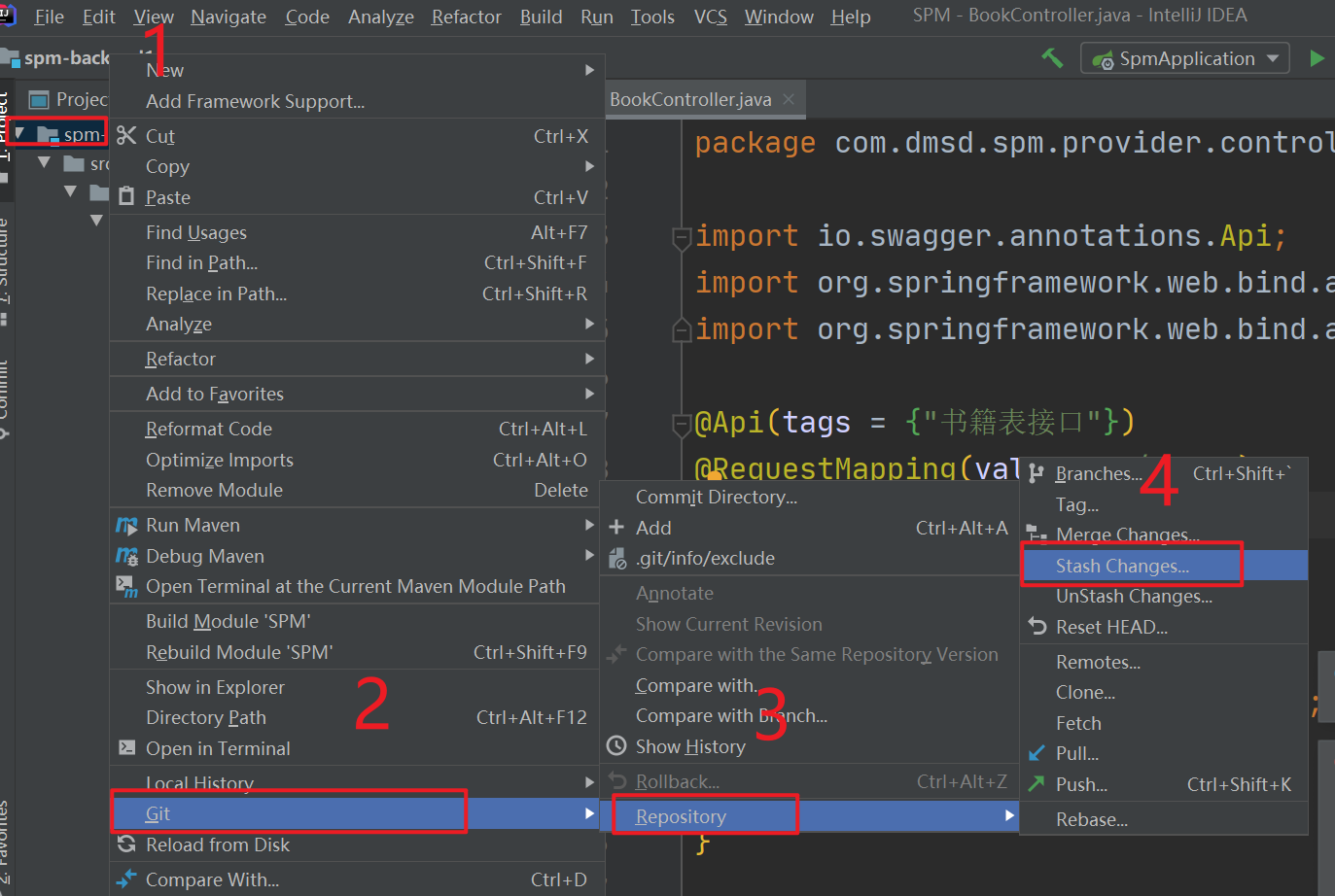
Task: Select Tag... entry
Action: (x=1164, y=504)
